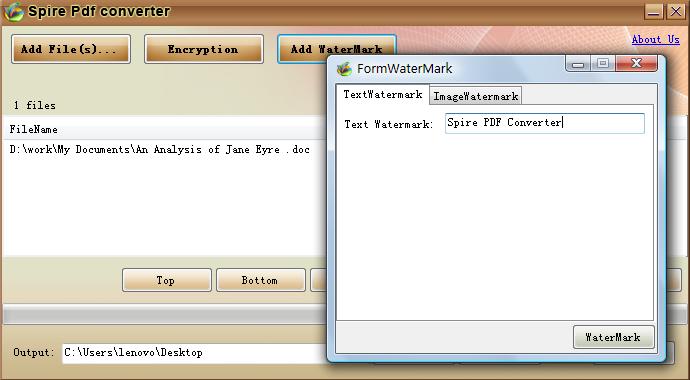The height and width of the screenshot is (380, 690).
Task: Maximize the FormWaterMark dialog window
Action: point(603,64)
